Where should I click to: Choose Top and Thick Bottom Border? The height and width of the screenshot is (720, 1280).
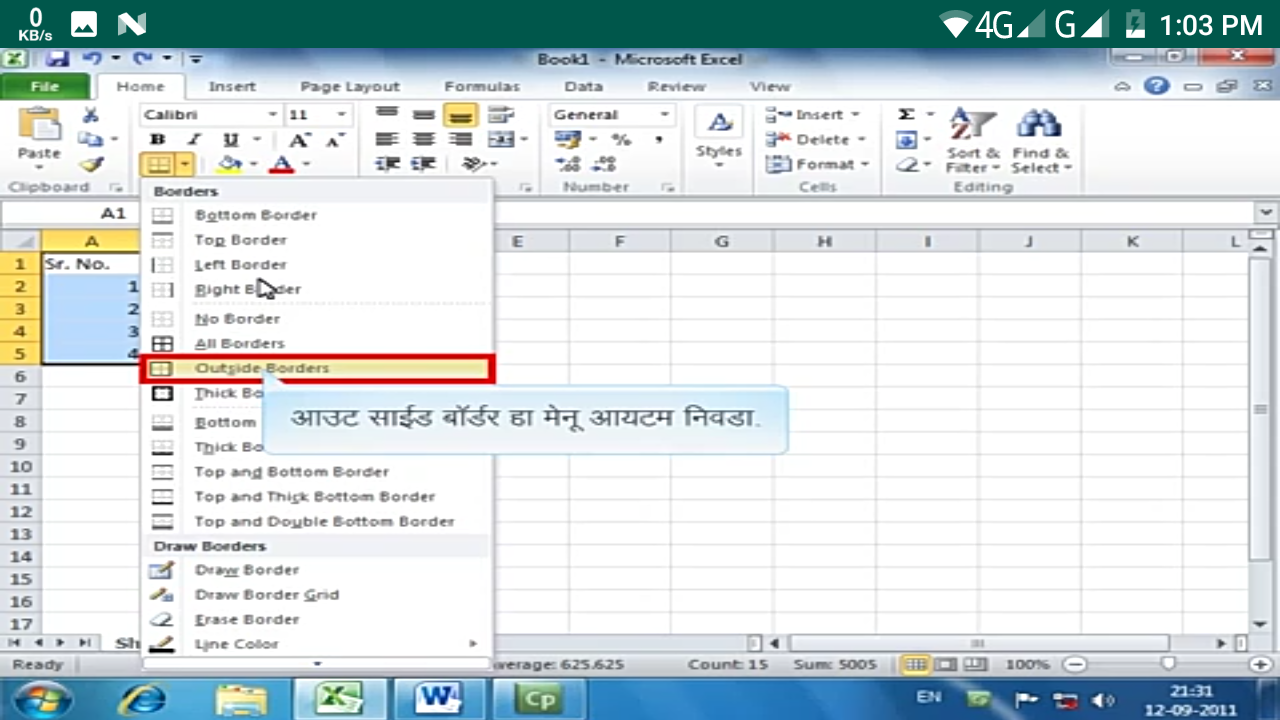tap(316, 497)
